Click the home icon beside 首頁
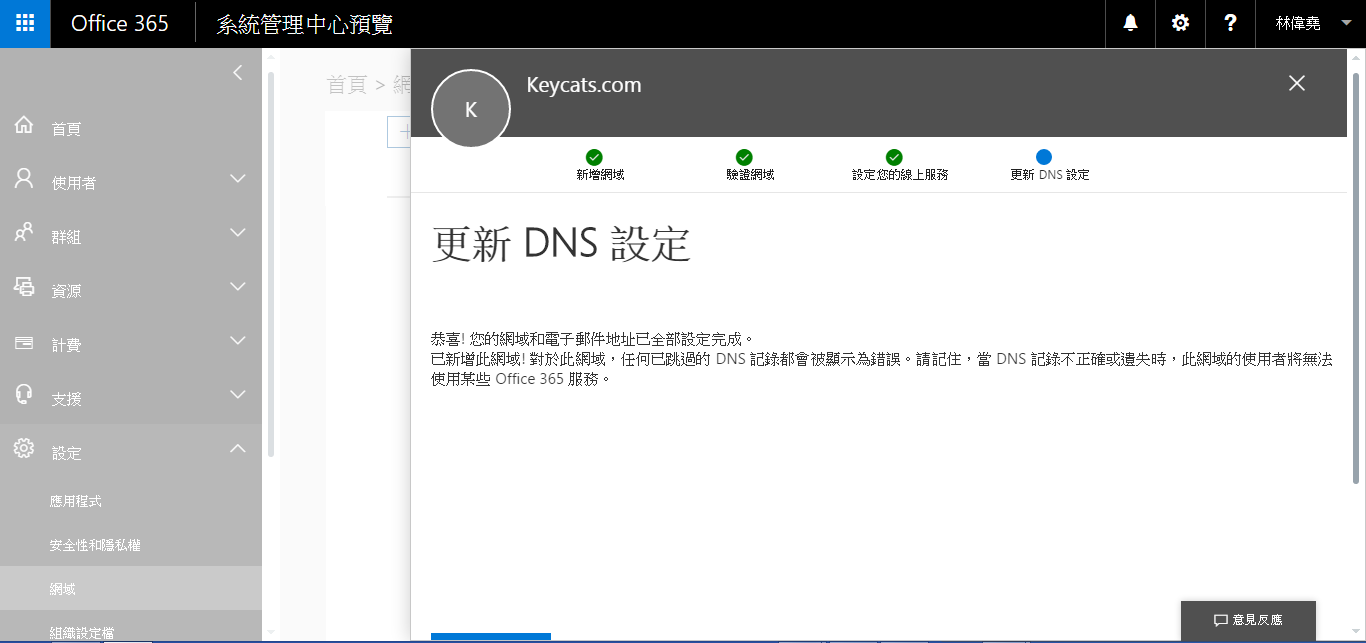Screen dimensions: 1366x643 pos(24,126)
